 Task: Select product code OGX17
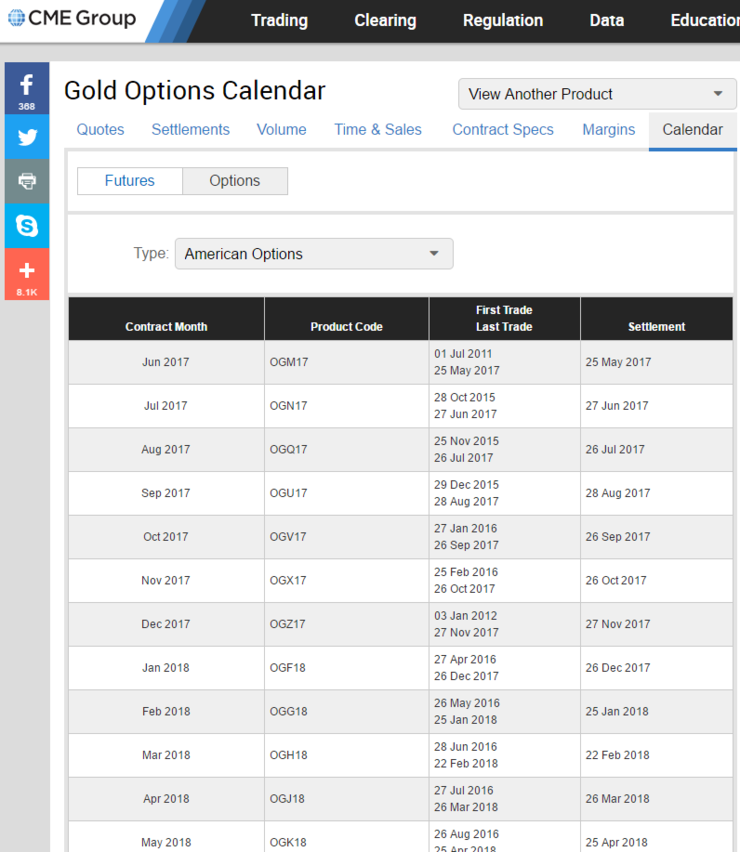pos(288,580)
